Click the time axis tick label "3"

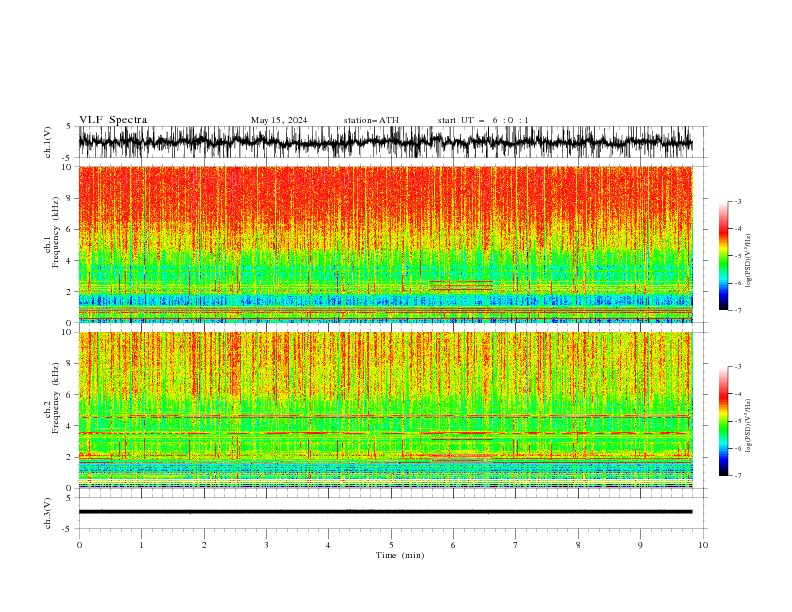tap(266, 545)
